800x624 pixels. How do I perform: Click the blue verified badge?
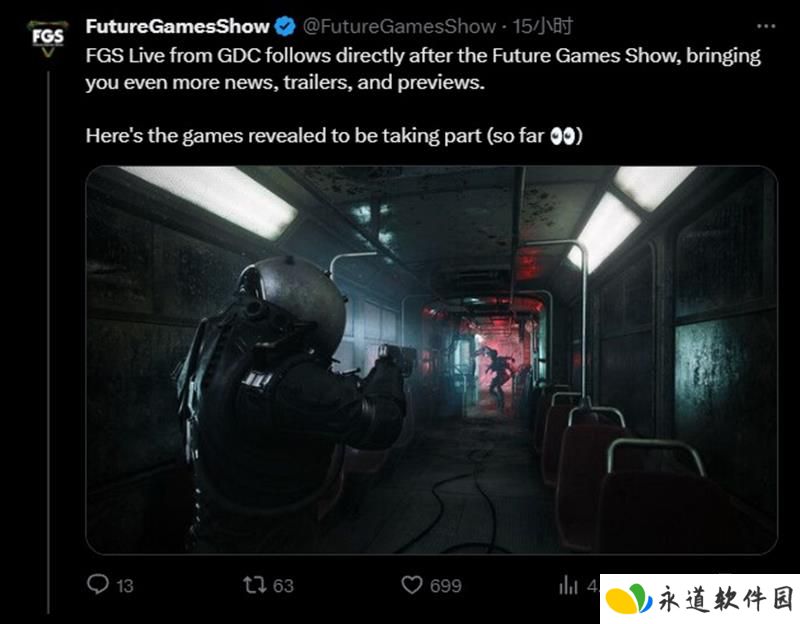[x=285, y=27]
